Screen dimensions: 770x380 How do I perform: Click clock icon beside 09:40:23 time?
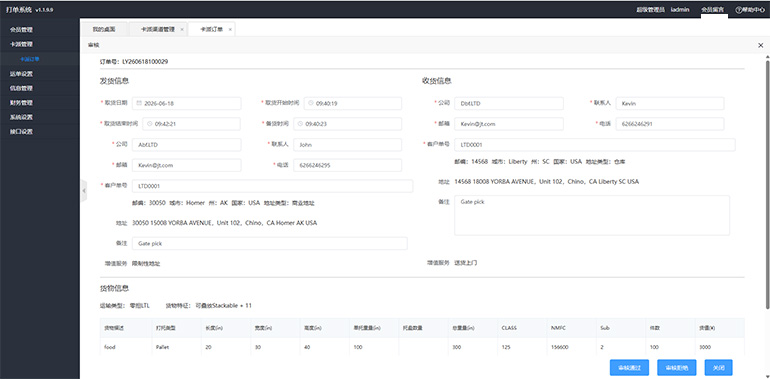pos(301,124)
